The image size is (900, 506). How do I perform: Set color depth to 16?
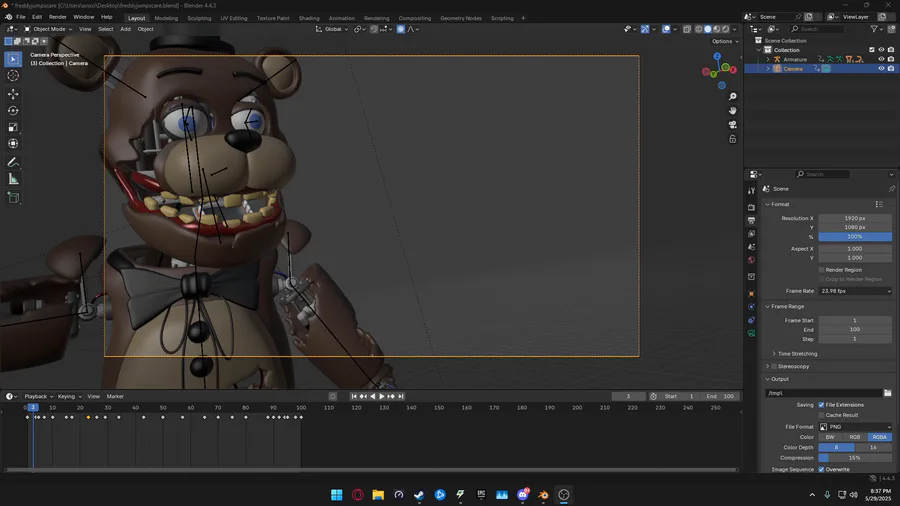pyautogui.click(x=873, y=447)
